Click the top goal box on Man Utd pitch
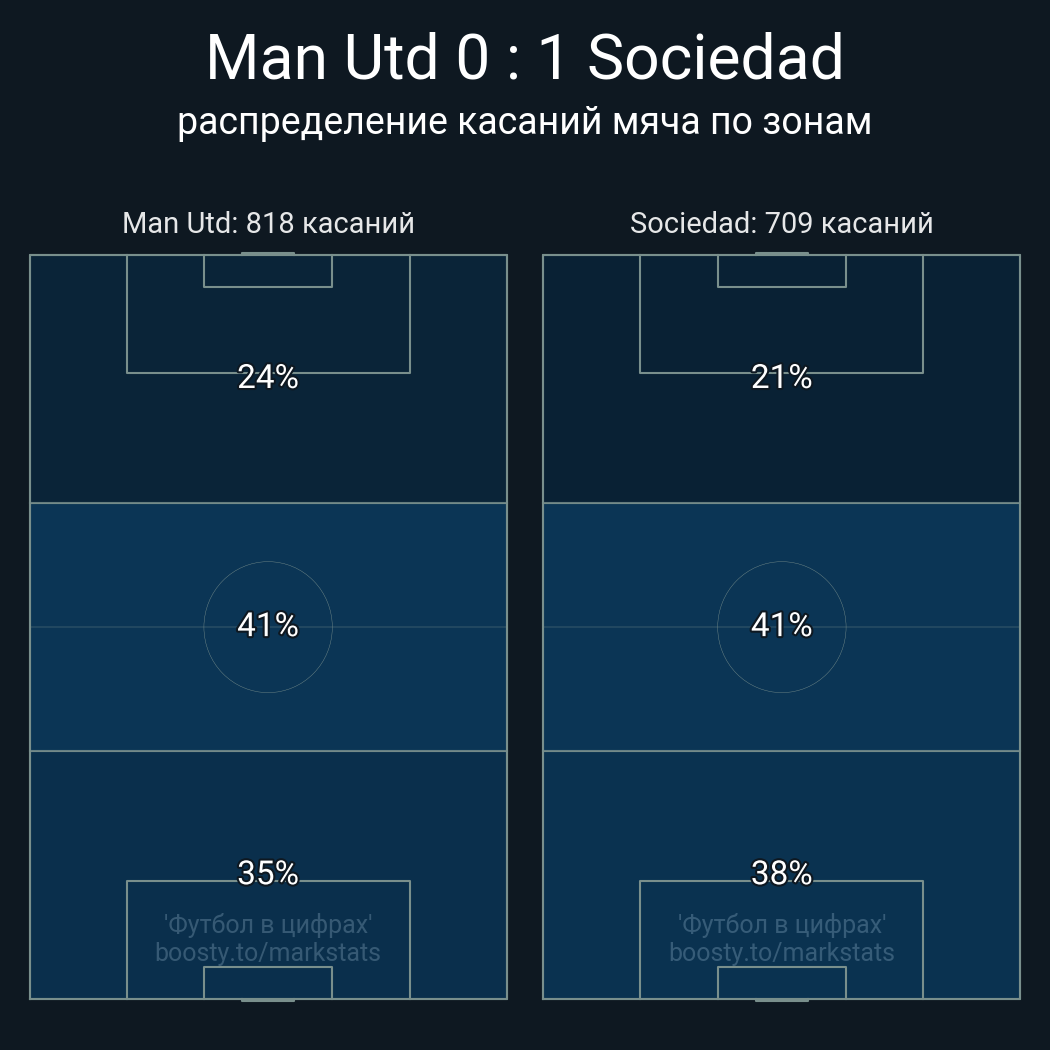This screenshot has width=1050, height=1050. tap(268, 271)
